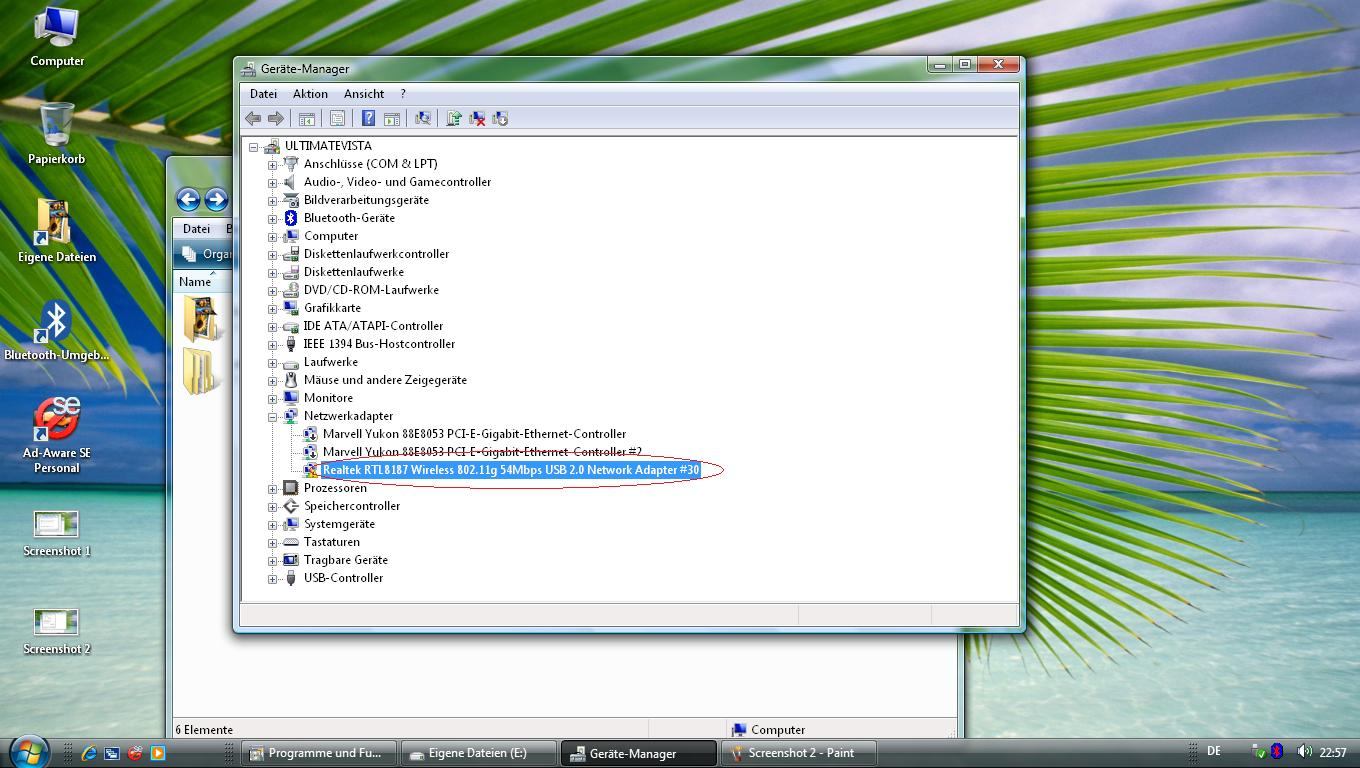Select Tragbare Geräte category
1360x768 pixels.
346,560
